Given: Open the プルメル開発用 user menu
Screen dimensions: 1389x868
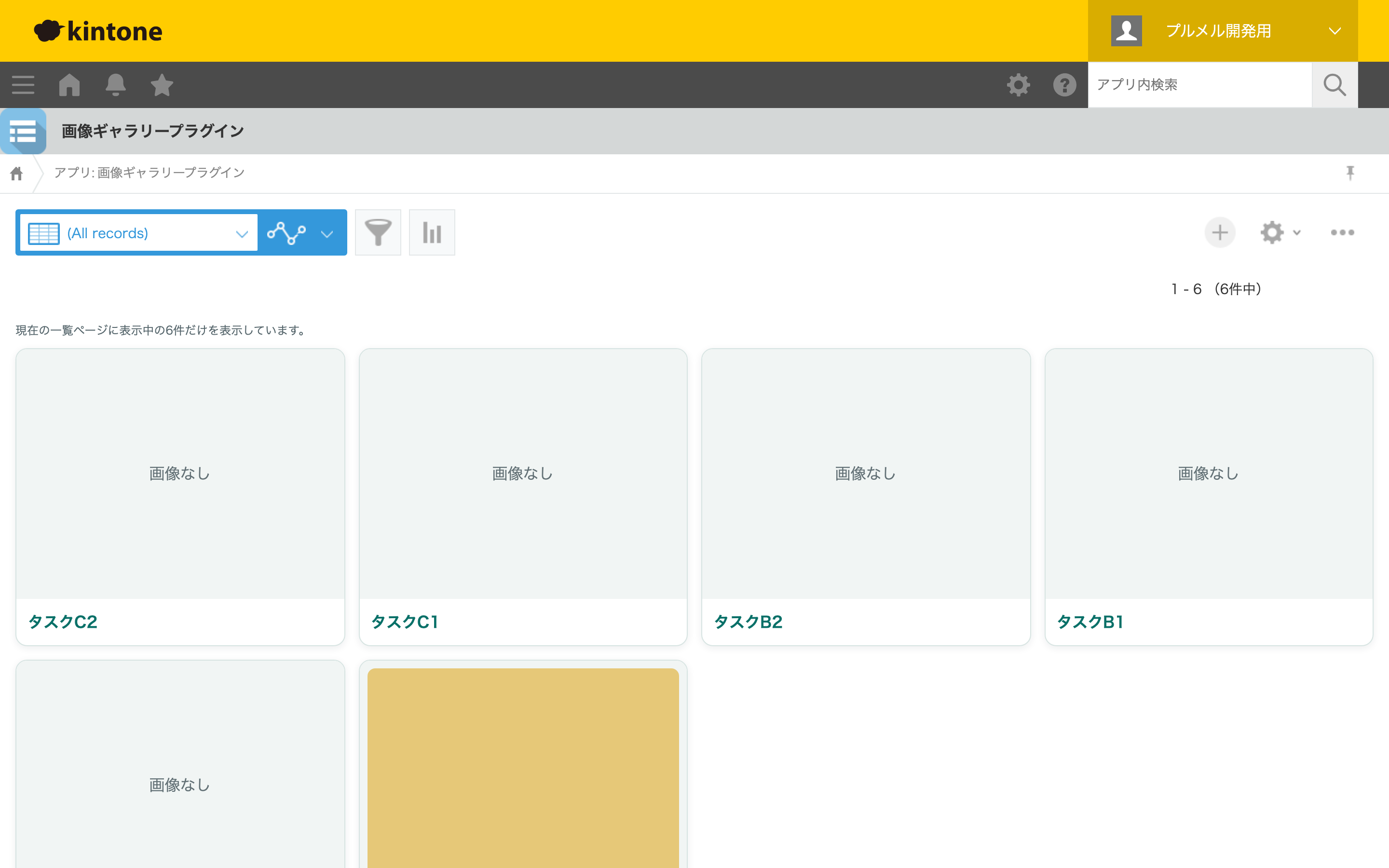Looking at the screenshot, I should point(1223,31).
